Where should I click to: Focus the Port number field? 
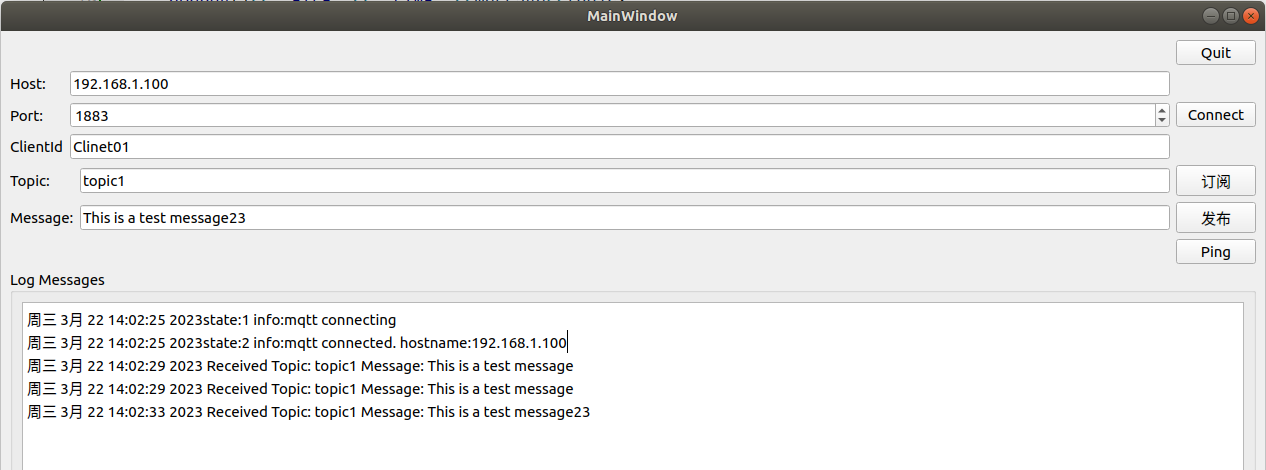[x=612, y=115]
